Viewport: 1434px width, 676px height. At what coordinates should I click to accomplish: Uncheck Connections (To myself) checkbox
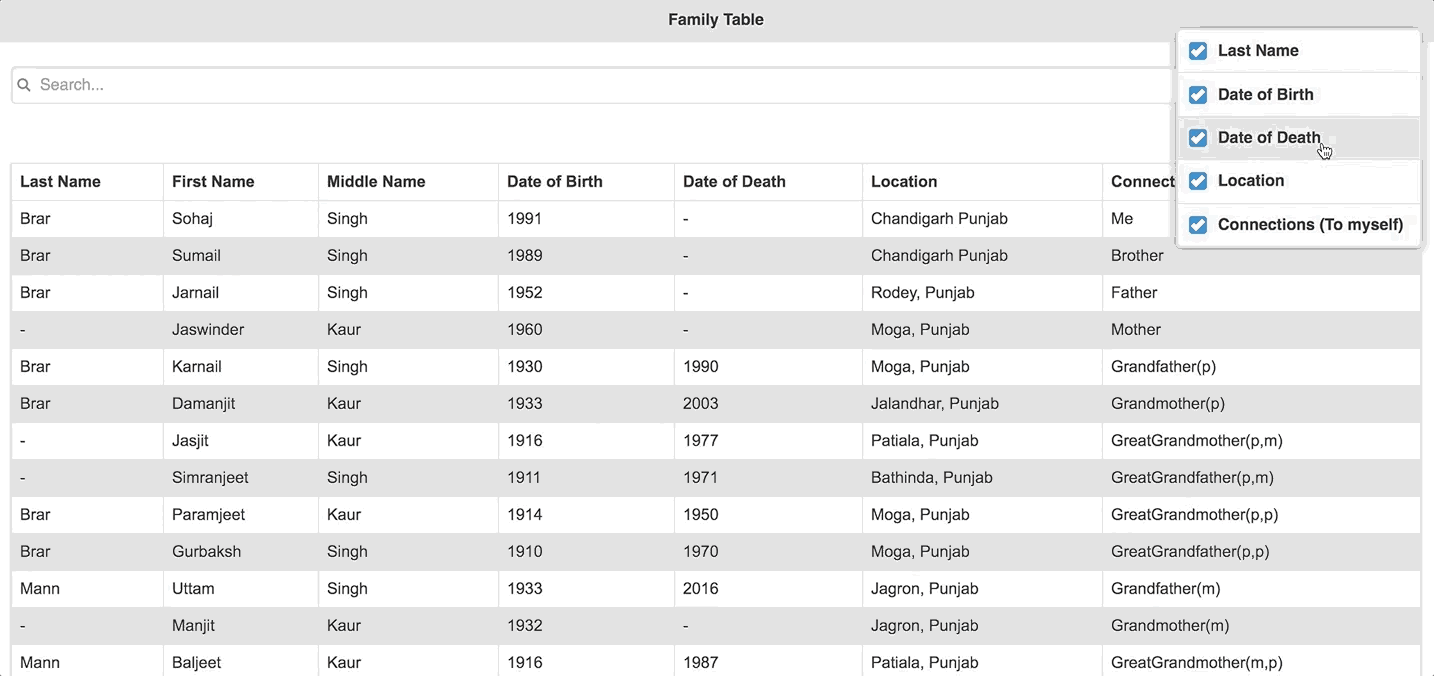(x=1198, y=225)
